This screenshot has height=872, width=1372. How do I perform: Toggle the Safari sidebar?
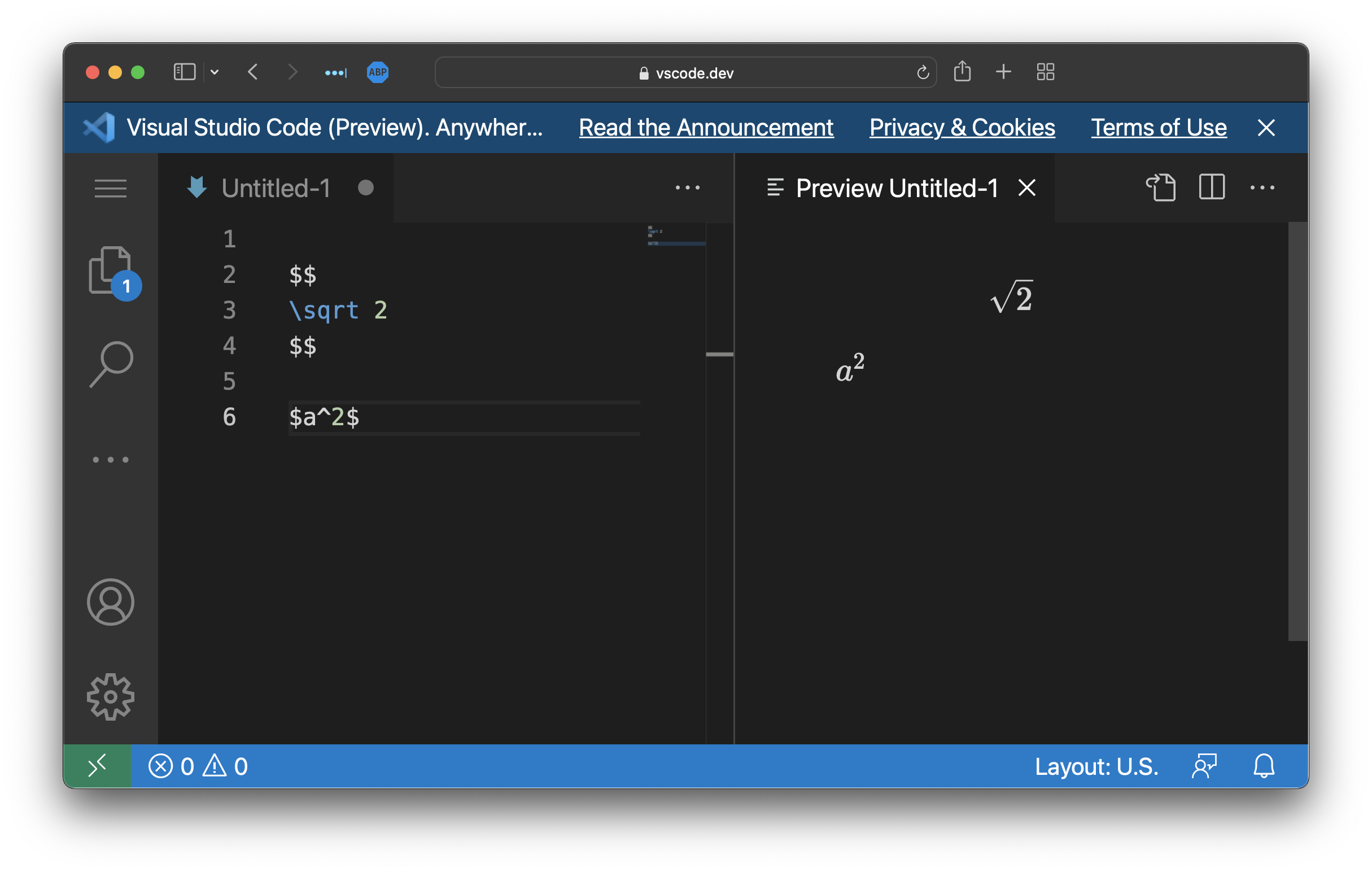point(183,72)
